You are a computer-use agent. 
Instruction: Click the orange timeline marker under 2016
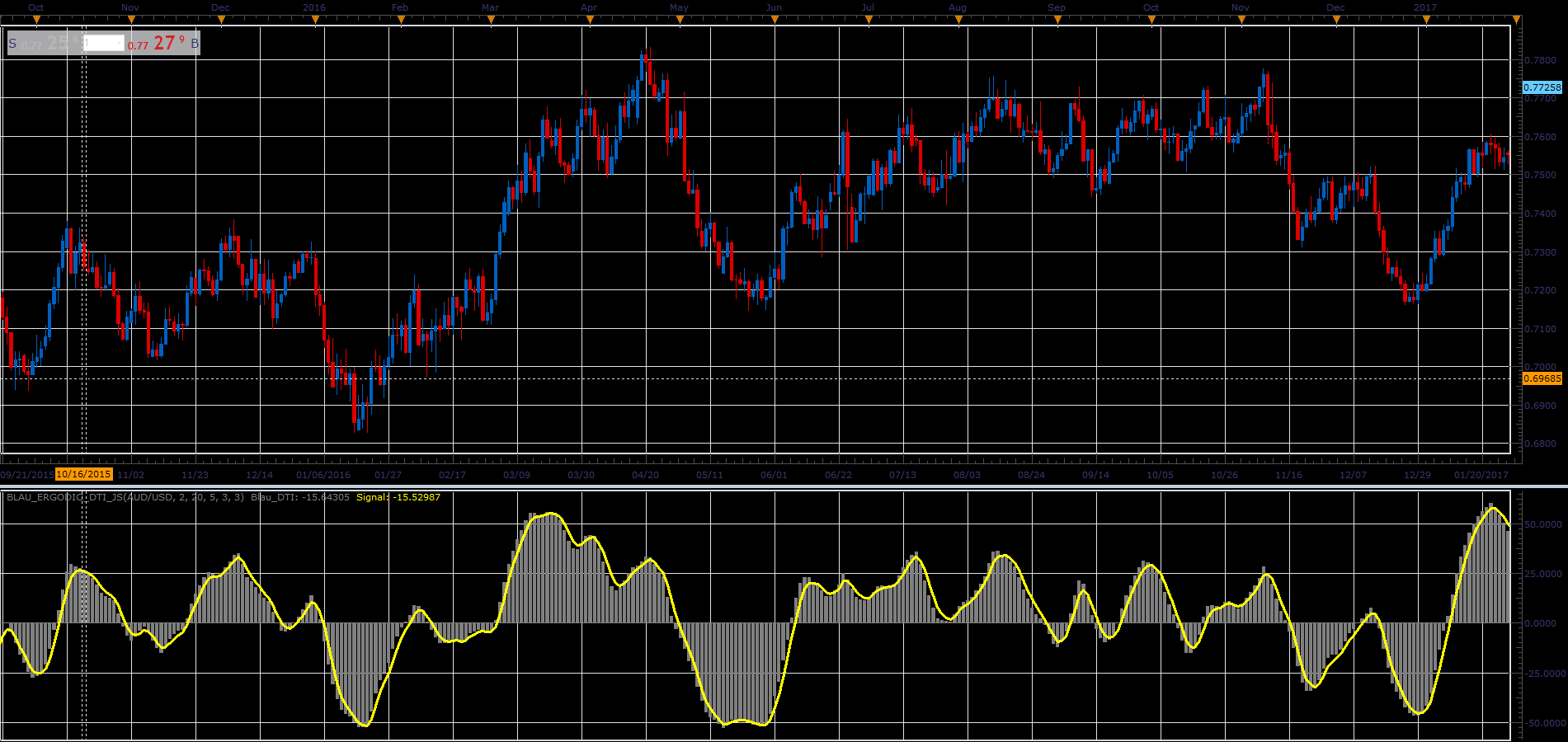pos(315,19)
